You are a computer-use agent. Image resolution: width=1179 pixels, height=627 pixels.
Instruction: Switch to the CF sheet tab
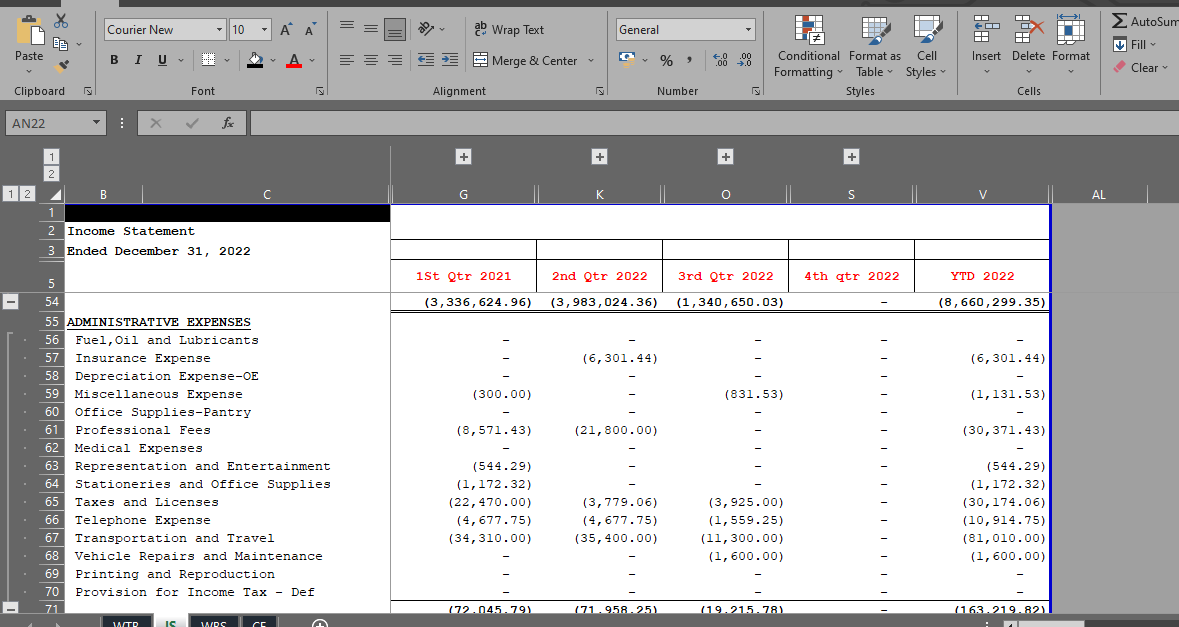(259, 622)
